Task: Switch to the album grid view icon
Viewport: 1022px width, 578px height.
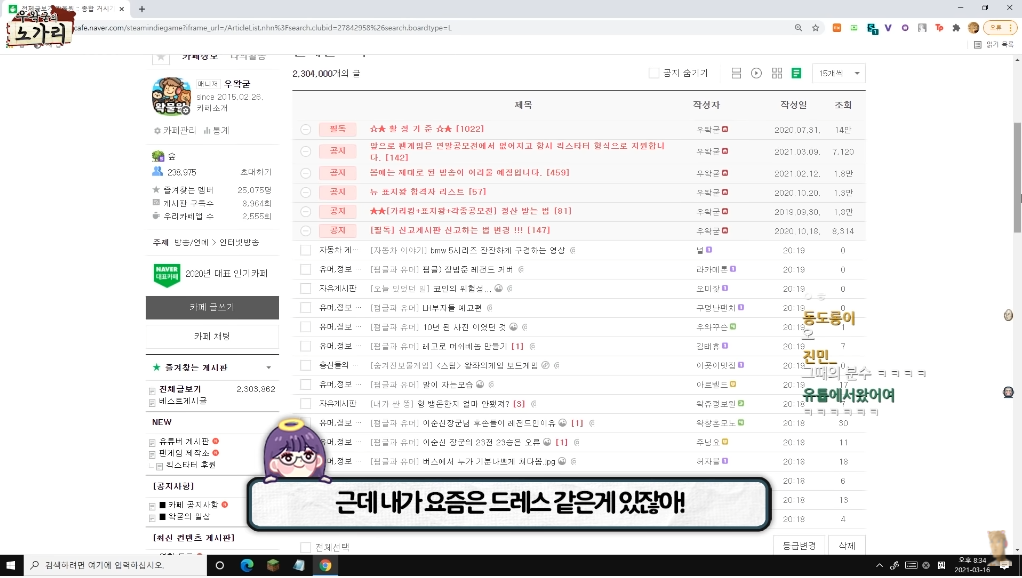Action: point(776,73)
